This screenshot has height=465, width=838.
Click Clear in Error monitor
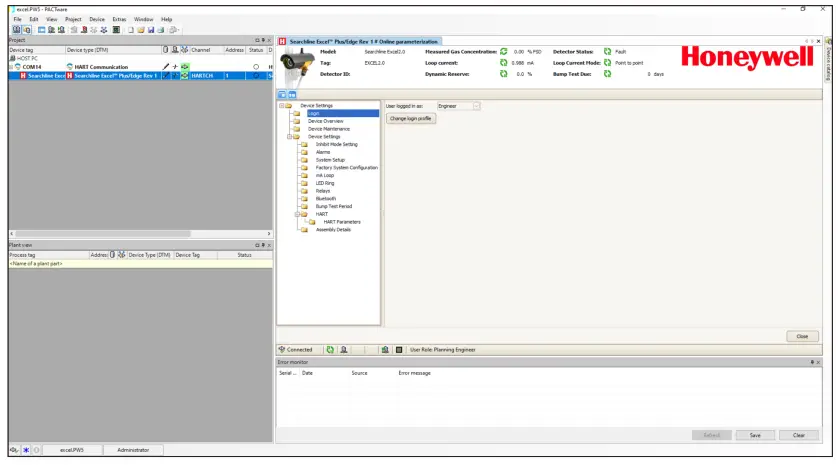coord(798,435)
